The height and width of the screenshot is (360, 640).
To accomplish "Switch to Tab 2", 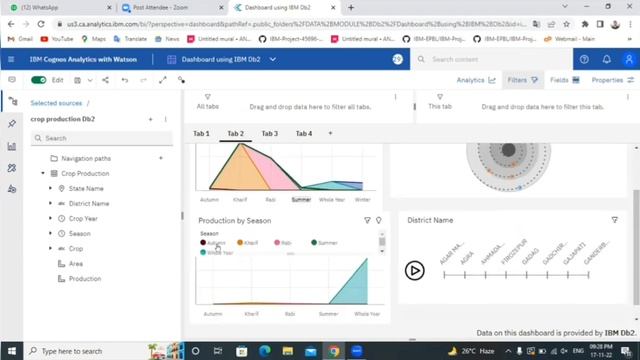I will click(236, 133).
